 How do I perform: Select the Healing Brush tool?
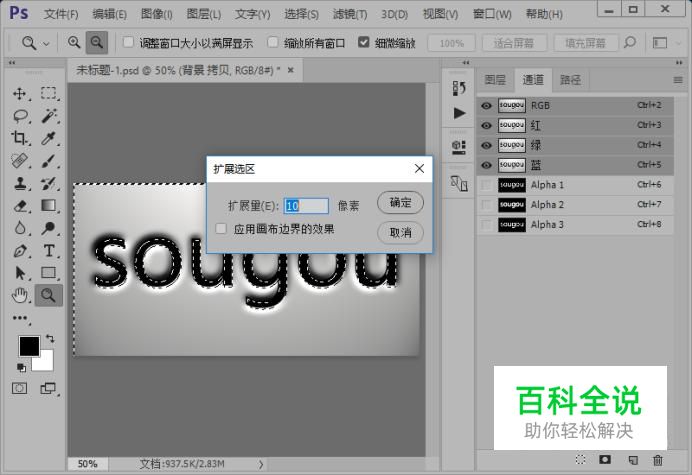[19, 161]
